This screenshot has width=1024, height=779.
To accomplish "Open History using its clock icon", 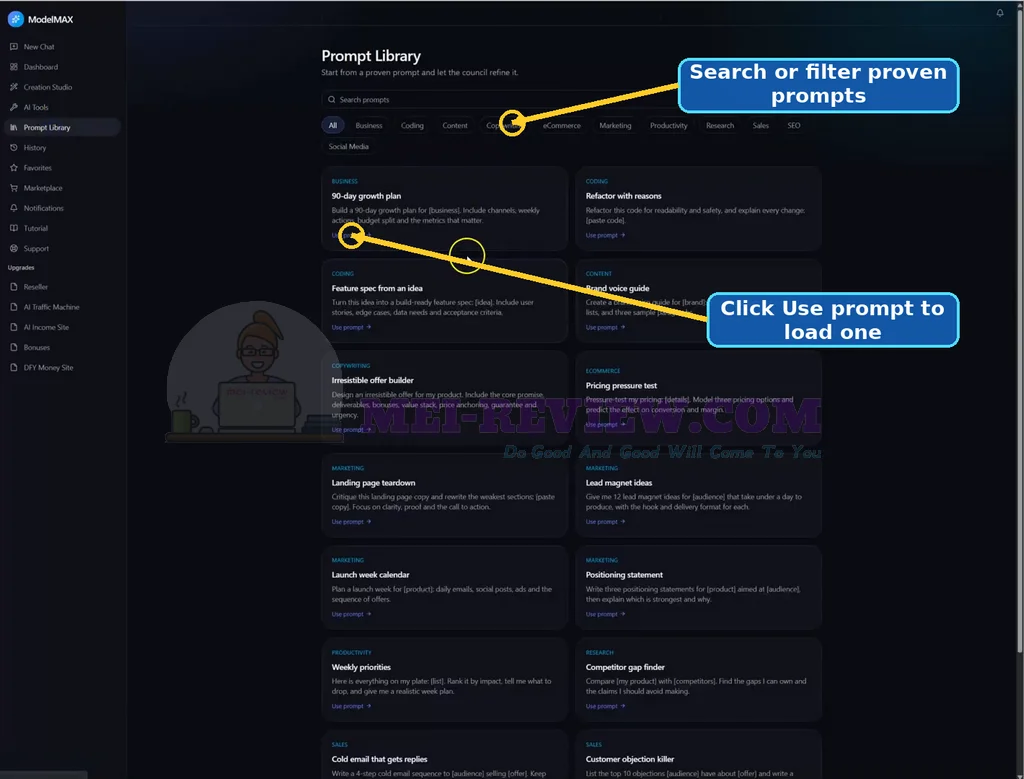I will pos(14,148).
